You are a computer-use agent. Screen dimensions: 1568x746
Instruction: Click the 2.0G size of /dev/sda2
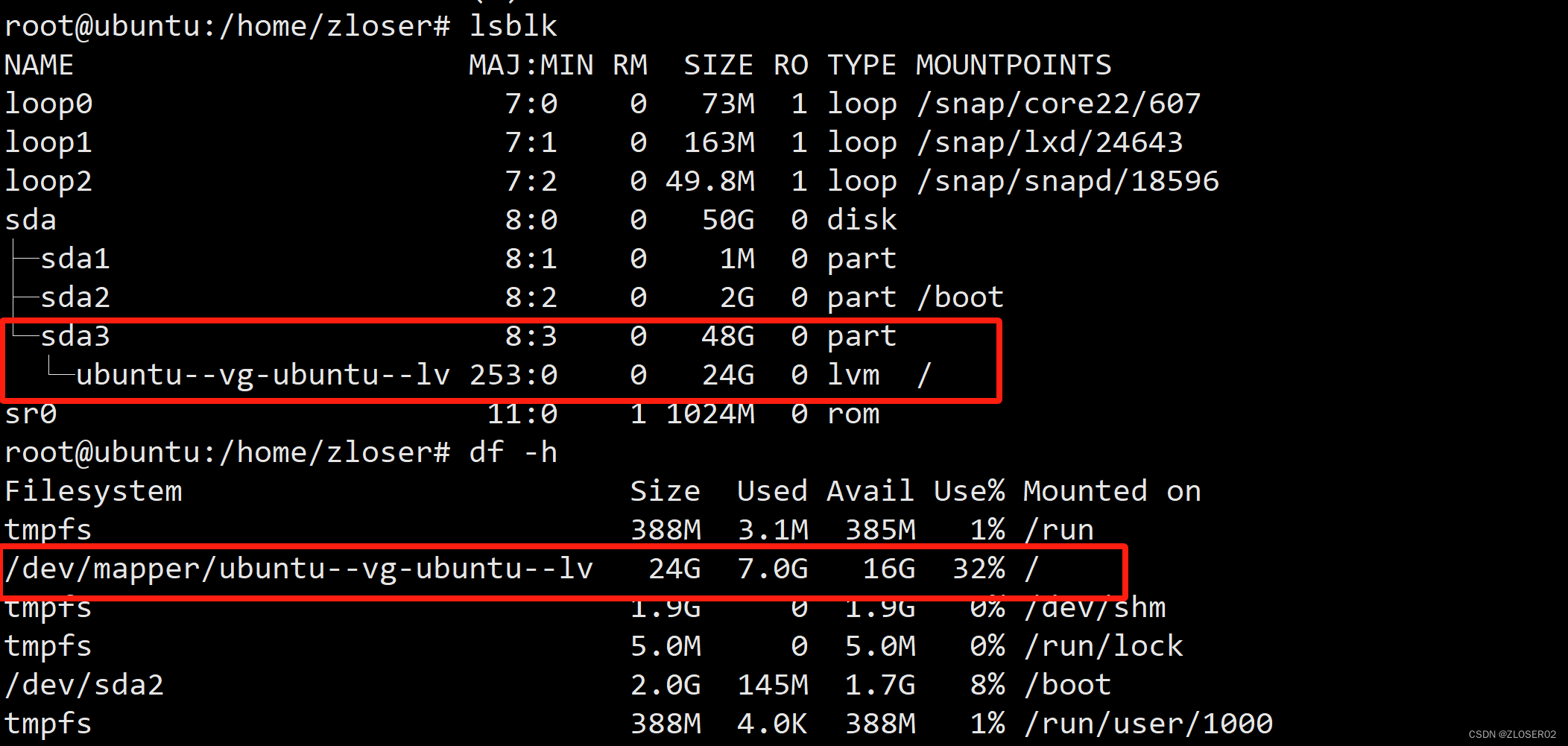[666, 685]
